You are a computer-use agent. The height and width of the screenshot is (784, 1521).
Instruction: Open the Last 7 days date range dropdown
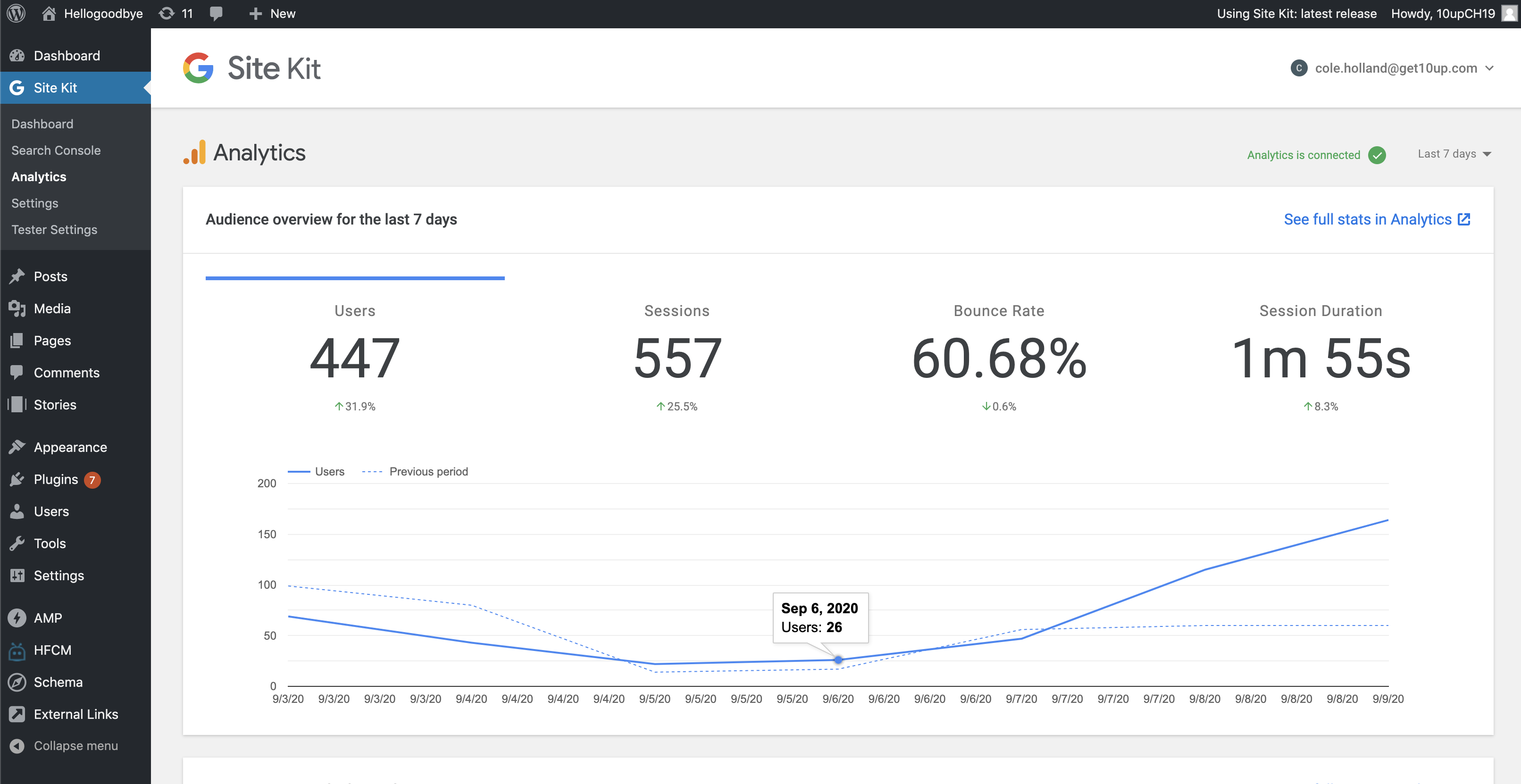[x=1454, y=154]
